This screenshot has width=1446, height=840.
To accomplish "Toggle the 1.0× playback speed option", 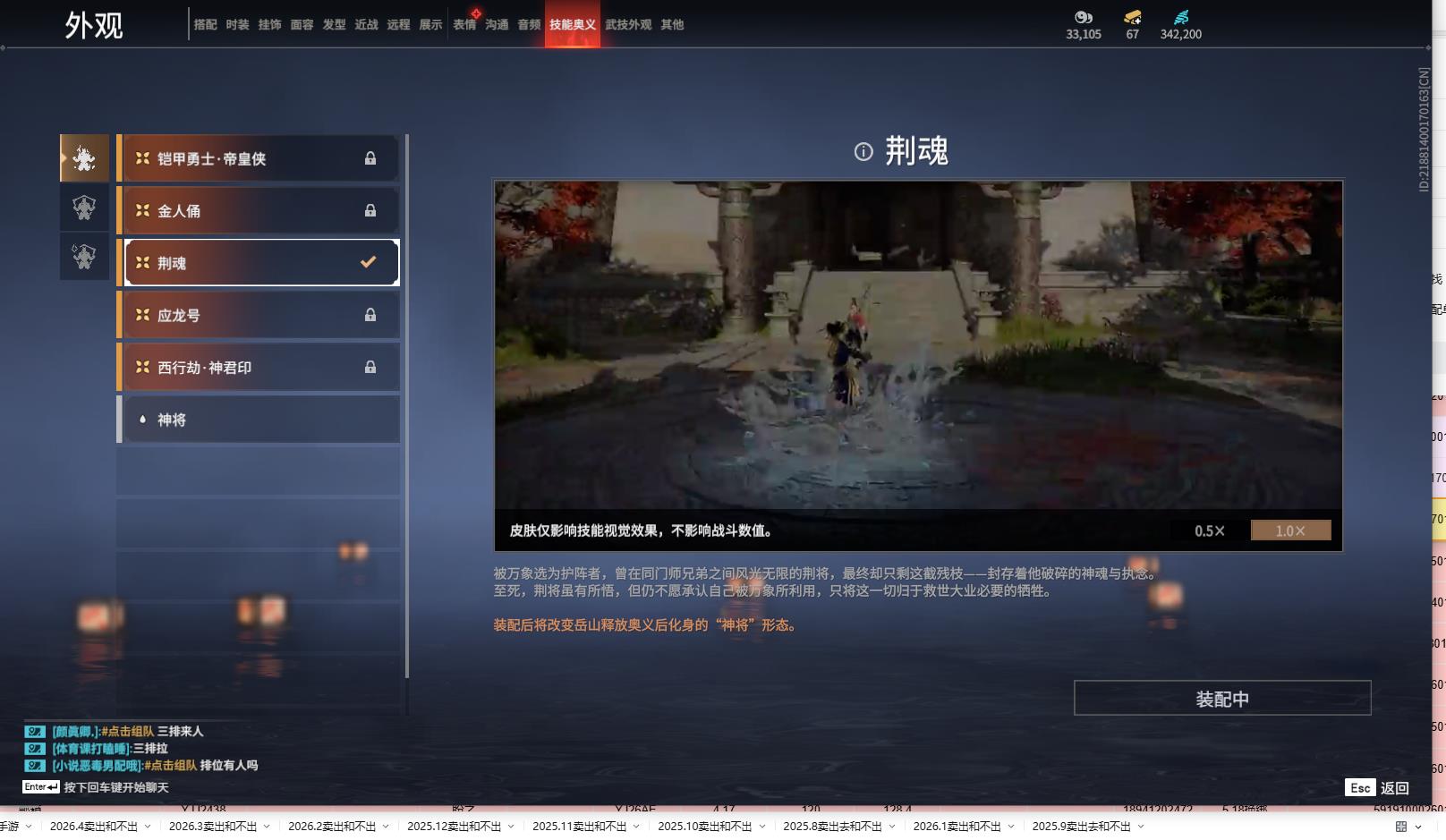I will [1289, 530].
